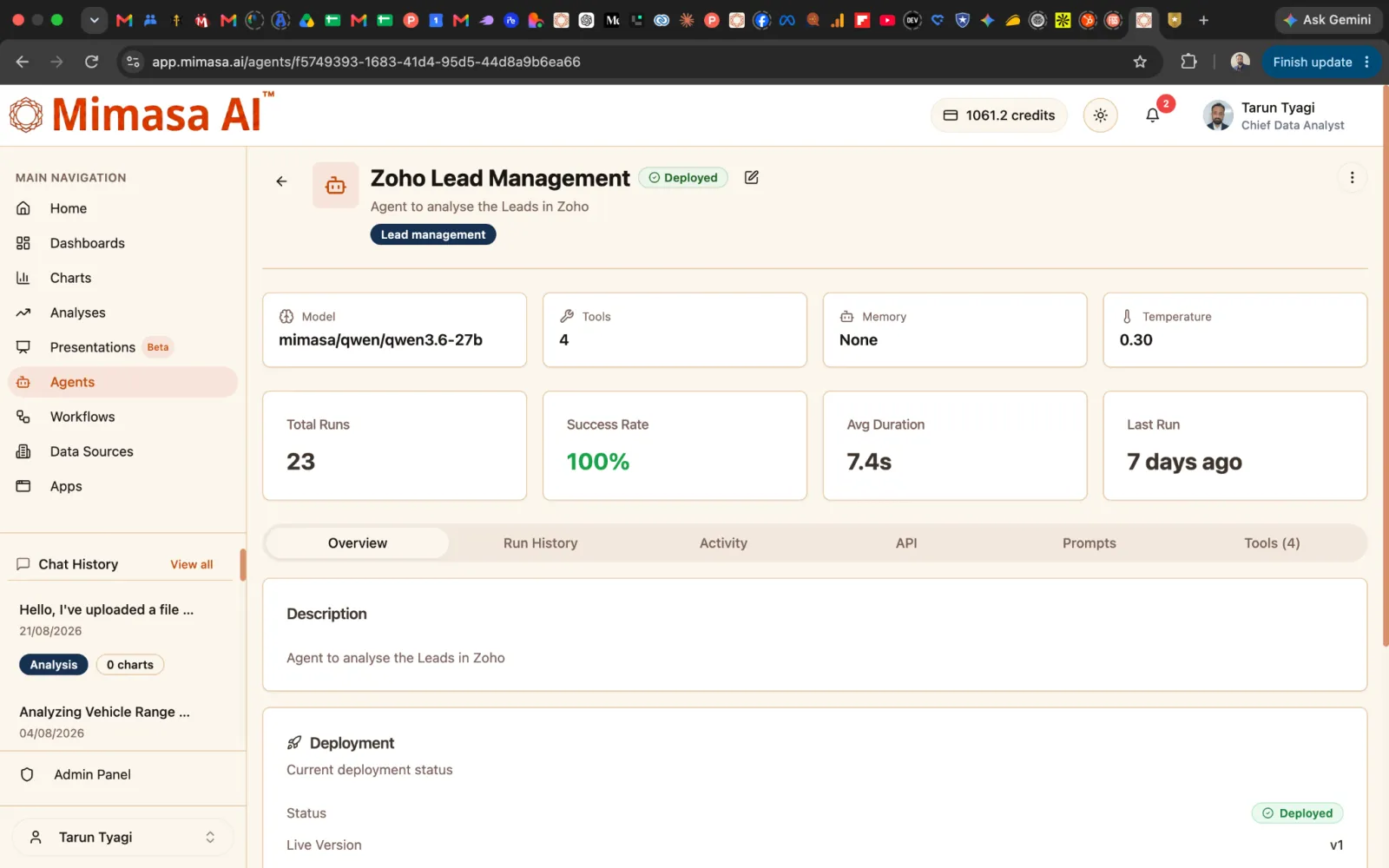The width and height of the screenshot is (1389, 868).
Task: Click the Avg Duration 7.4s stat
Action: tap(955, 445)
